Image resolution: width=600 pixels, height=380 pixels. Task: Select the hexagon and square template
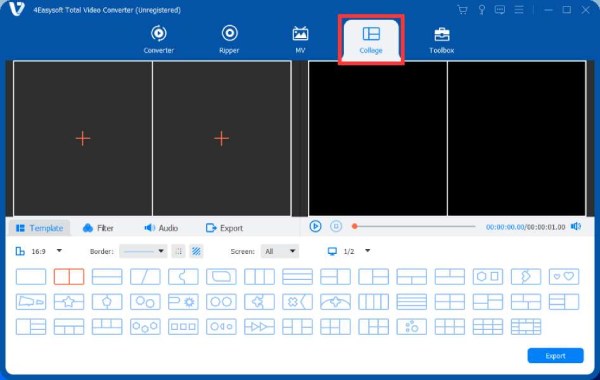(x=488, y=277)
